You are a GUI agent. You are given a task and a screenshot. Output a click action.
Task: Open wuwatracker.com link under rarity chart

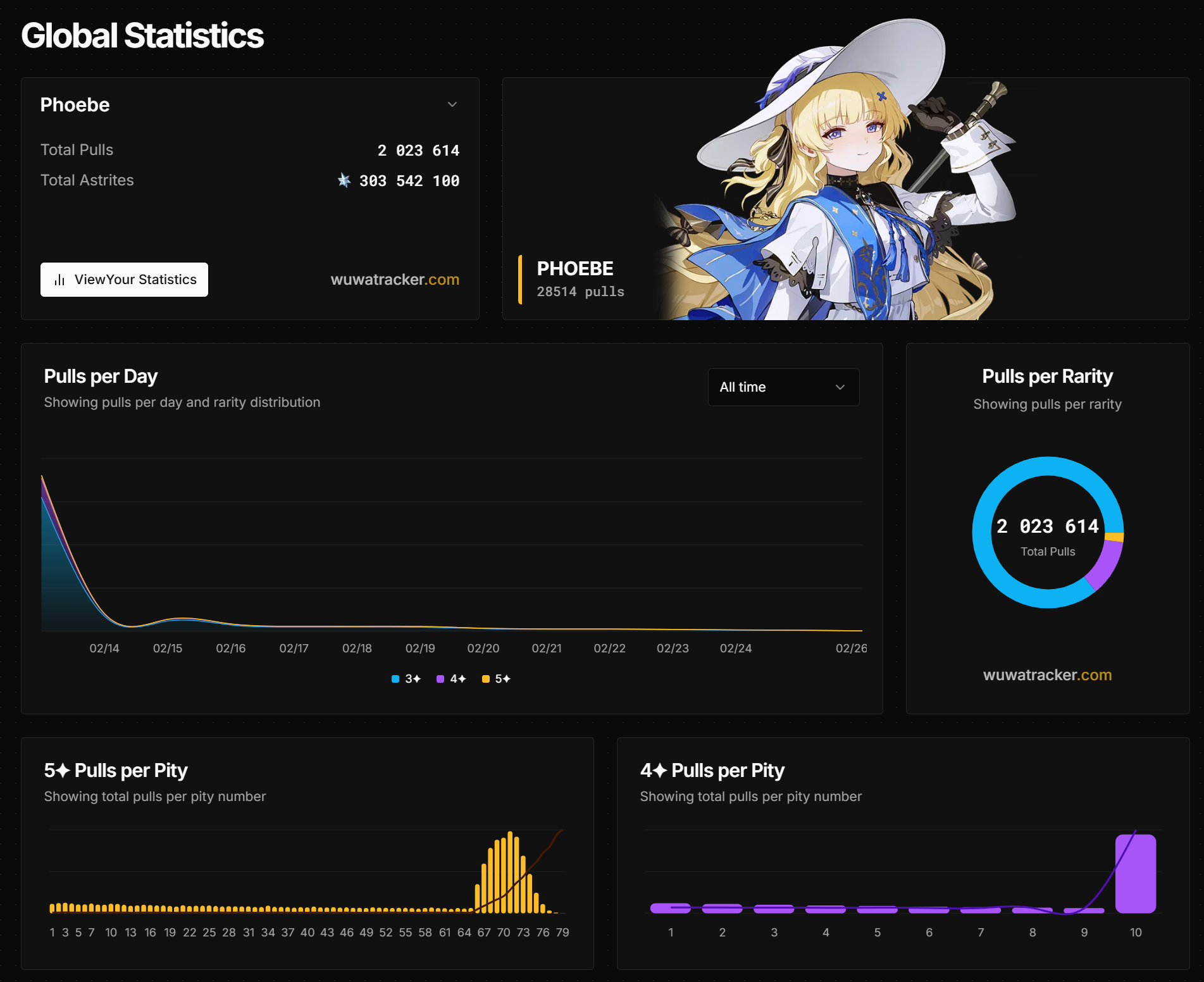coord(1047,674)
